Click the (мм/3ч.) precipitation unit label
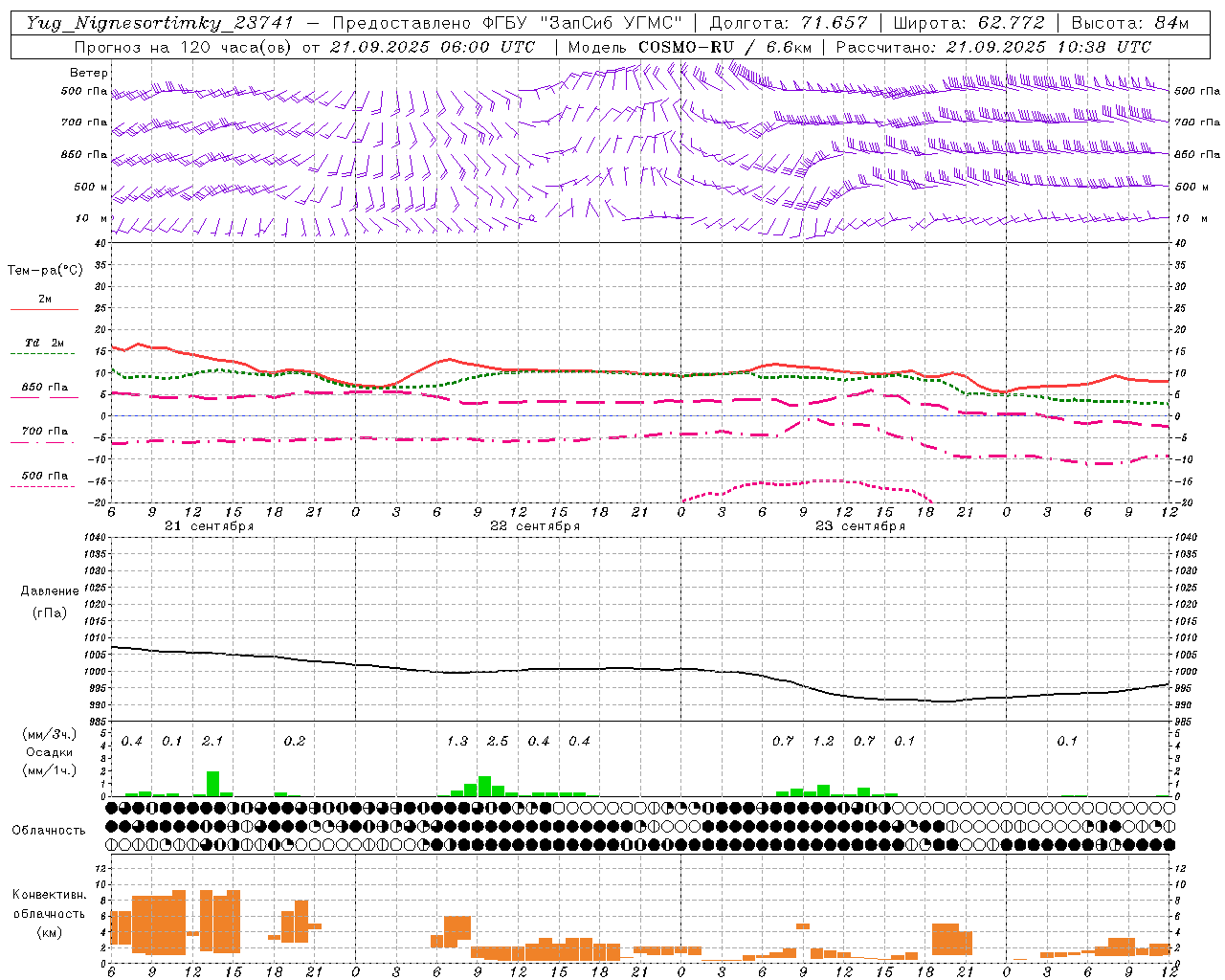 pos(50,734)
